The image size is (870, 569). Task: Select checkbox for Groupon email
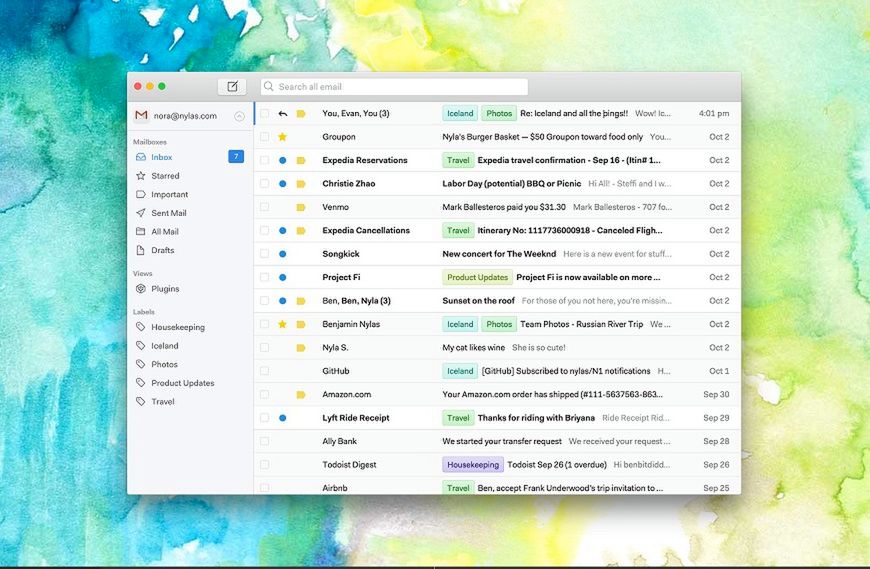(265, 136)
